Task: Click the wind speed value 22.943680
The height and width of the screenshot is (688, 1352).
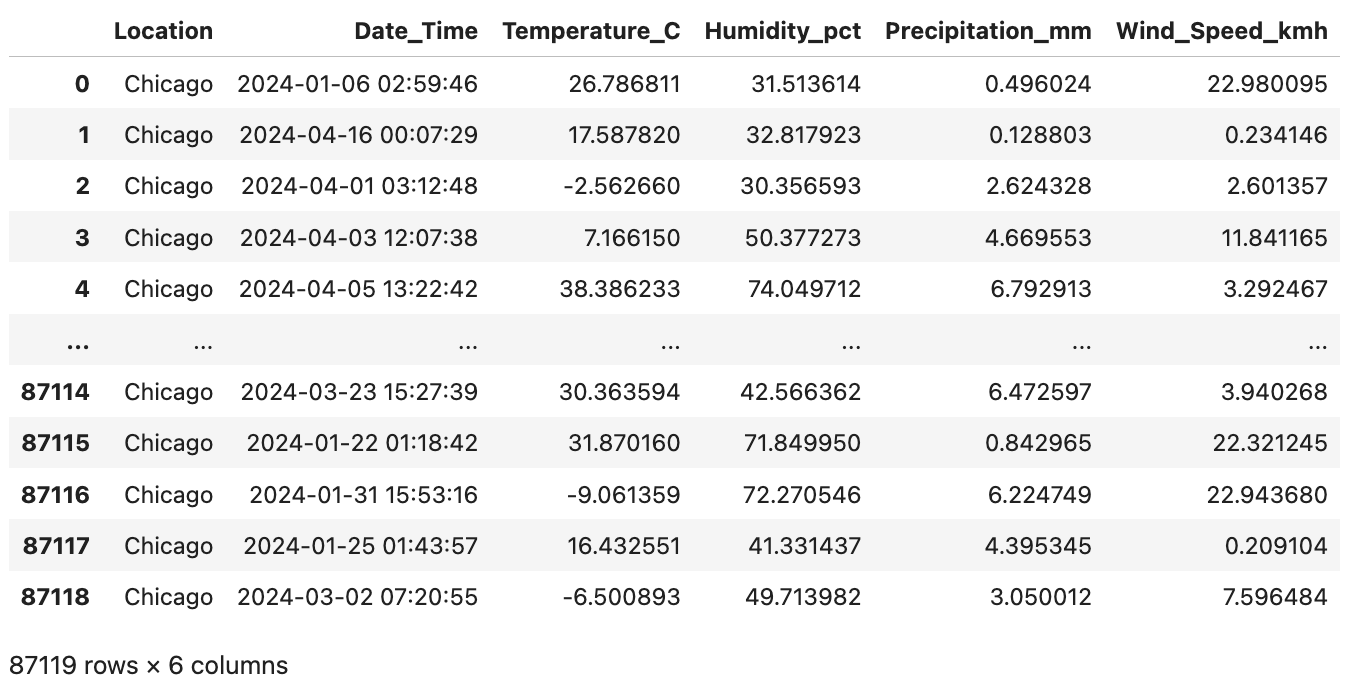Action: coord(1270,495)
